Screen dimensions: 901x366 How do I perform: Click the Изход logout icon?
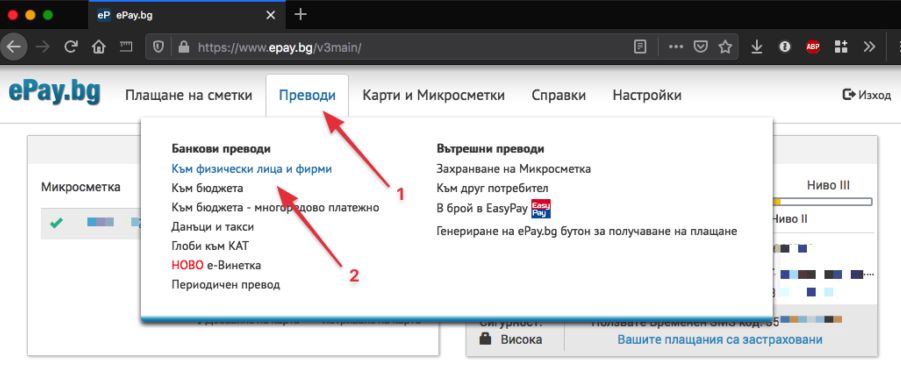848,94
